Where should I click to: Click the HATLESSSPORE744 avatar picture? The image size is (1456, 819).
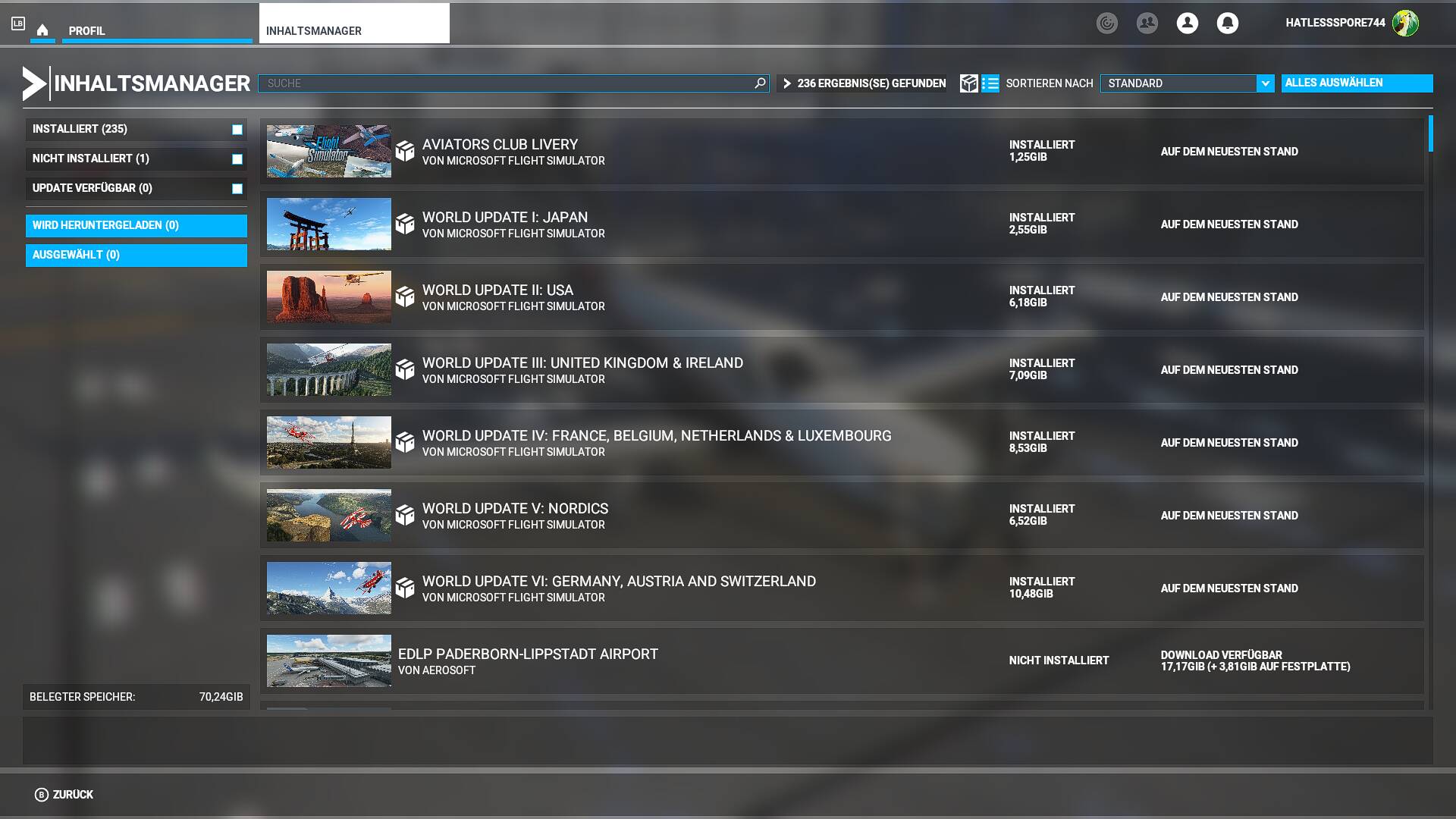[1405, 24]
